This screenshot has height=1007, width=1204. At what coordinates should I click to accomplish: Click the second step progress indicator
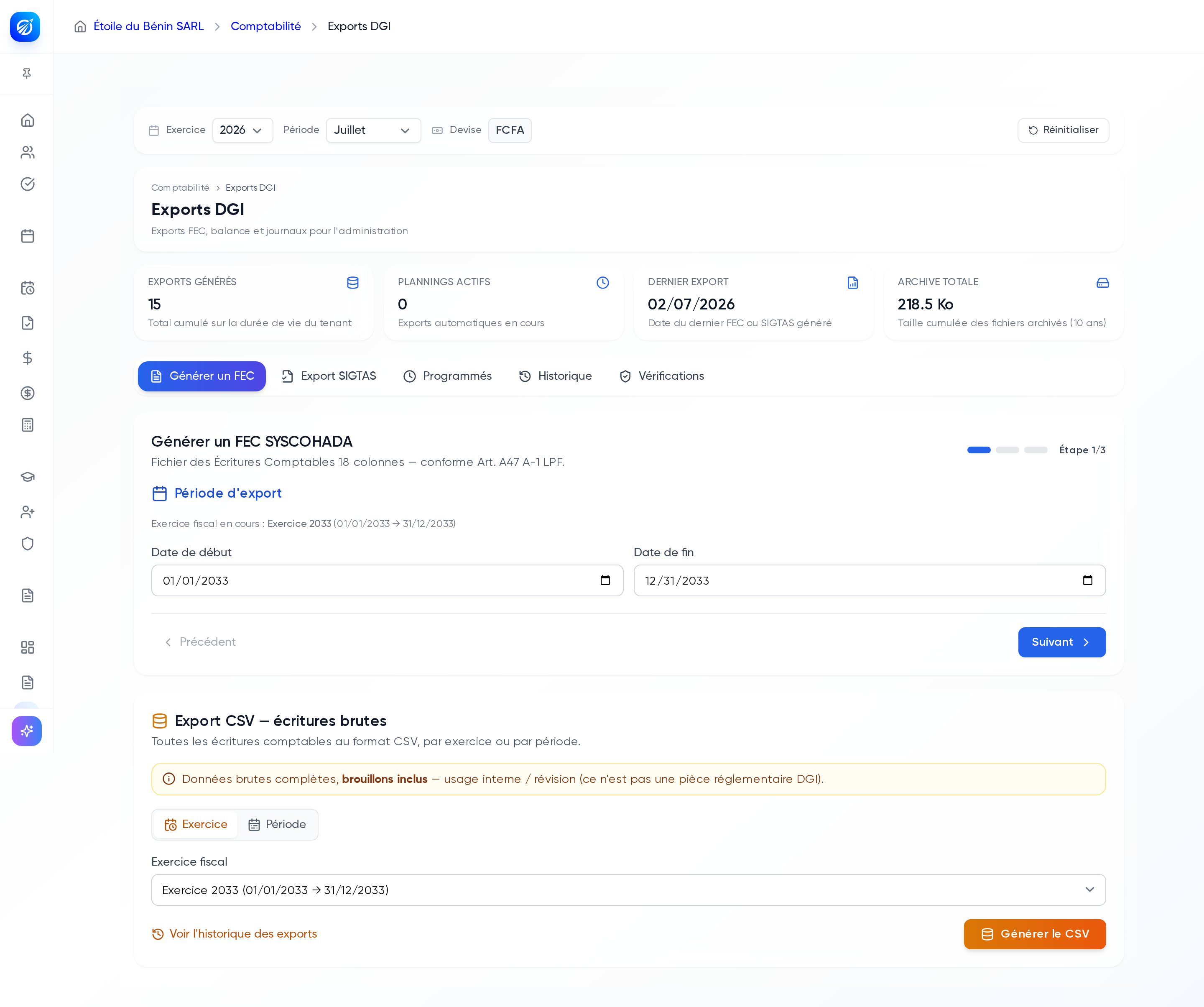pos(1008,450)
